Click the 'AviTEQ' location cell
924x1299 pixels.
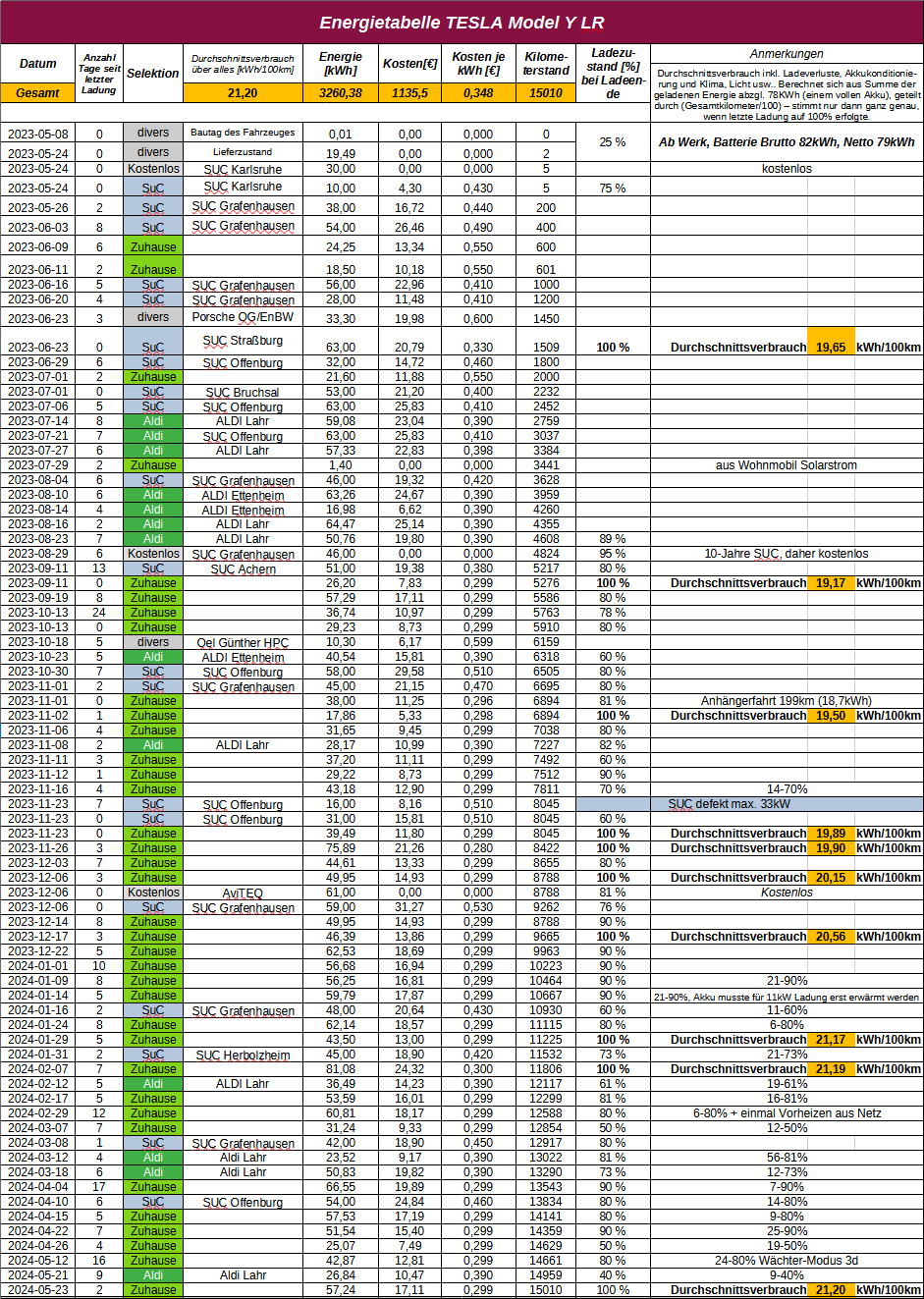coord(243,893)
